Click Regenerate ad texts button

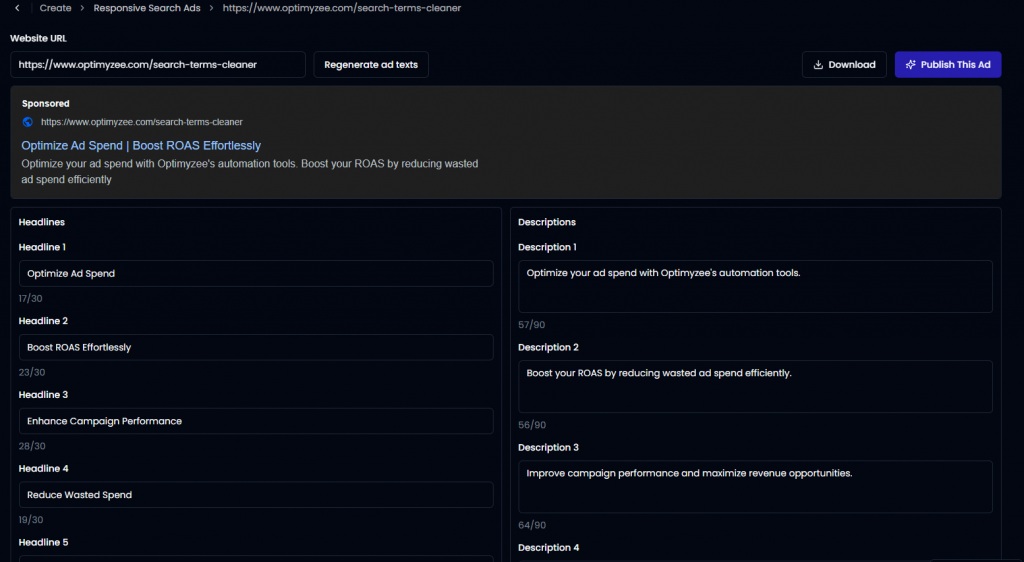(x=371, y=65)
